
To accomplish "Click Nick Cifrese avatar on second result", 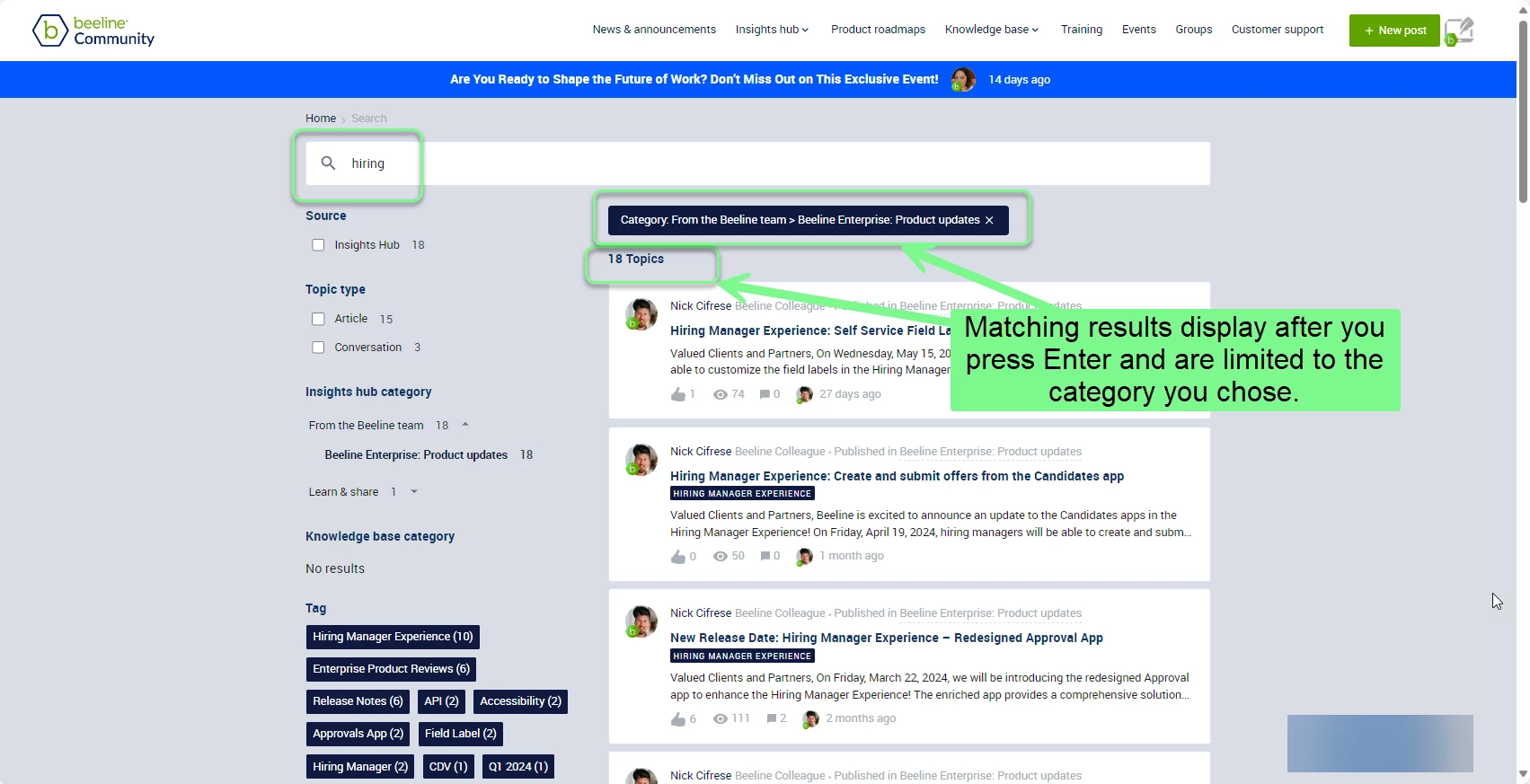I will click(641, 460).
